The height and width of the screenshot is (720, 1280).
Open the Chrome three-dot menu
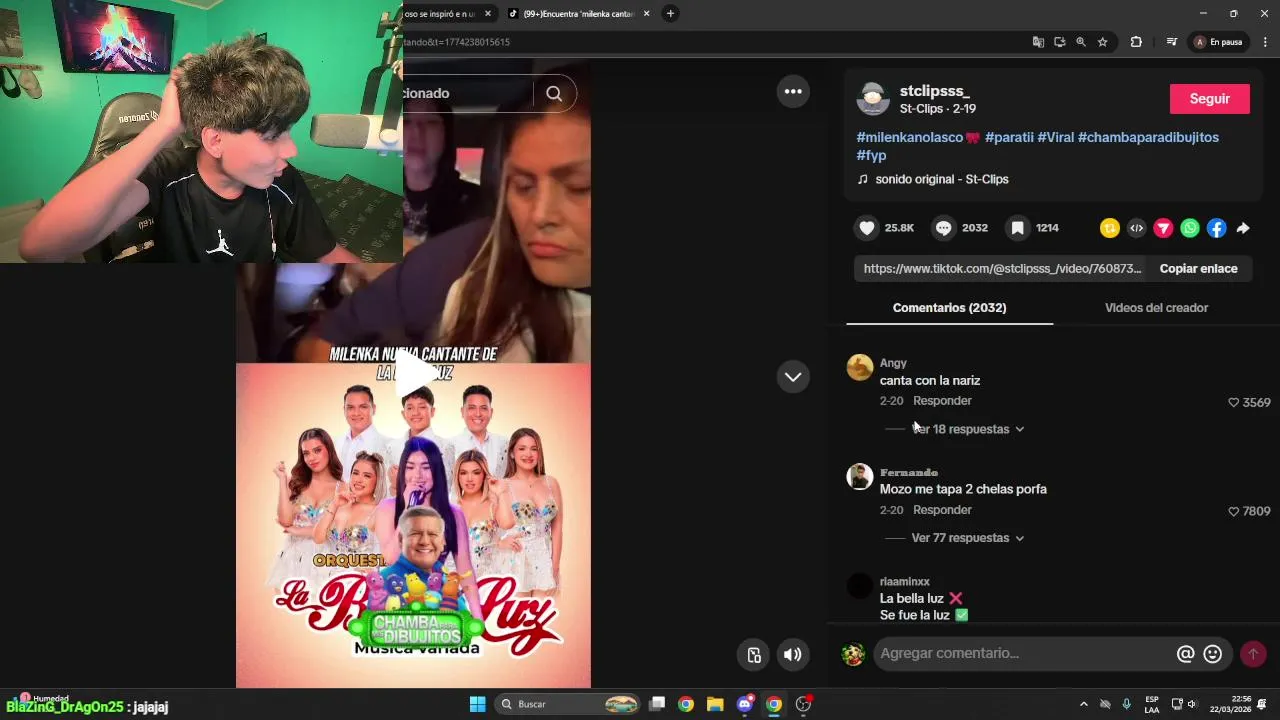point(1265,42)
